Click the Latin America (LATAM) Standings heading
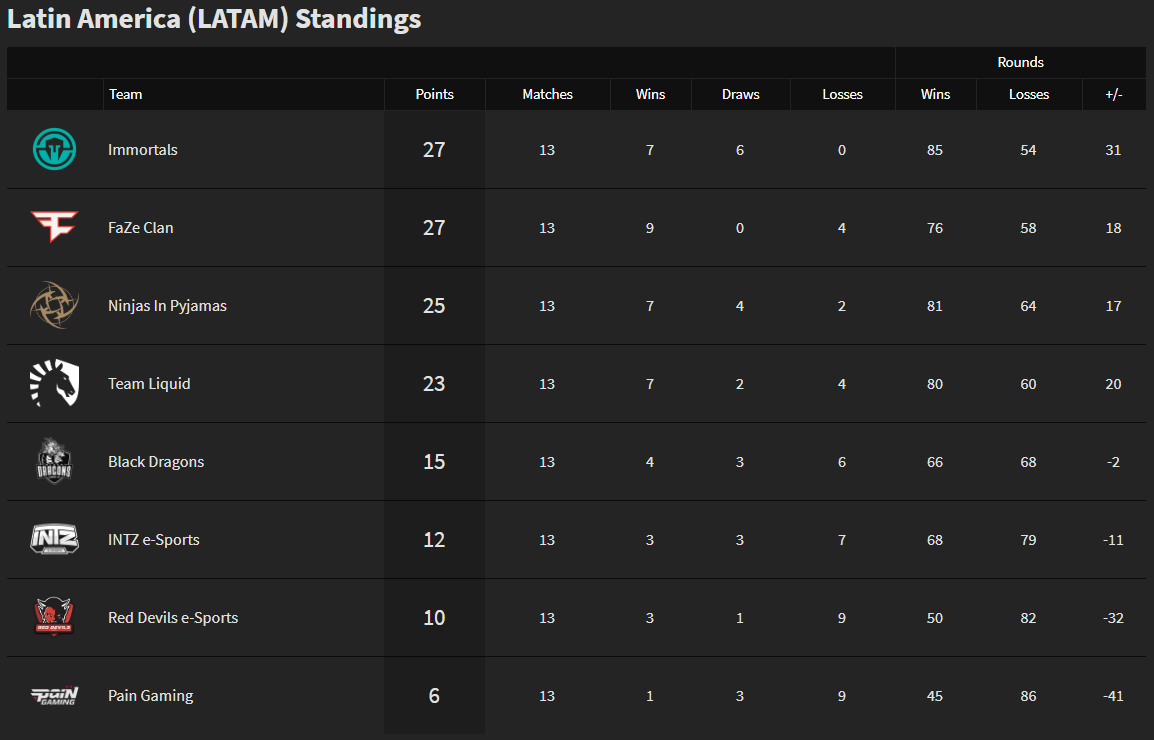1154x740 pixels. click(x=214, y=19)
